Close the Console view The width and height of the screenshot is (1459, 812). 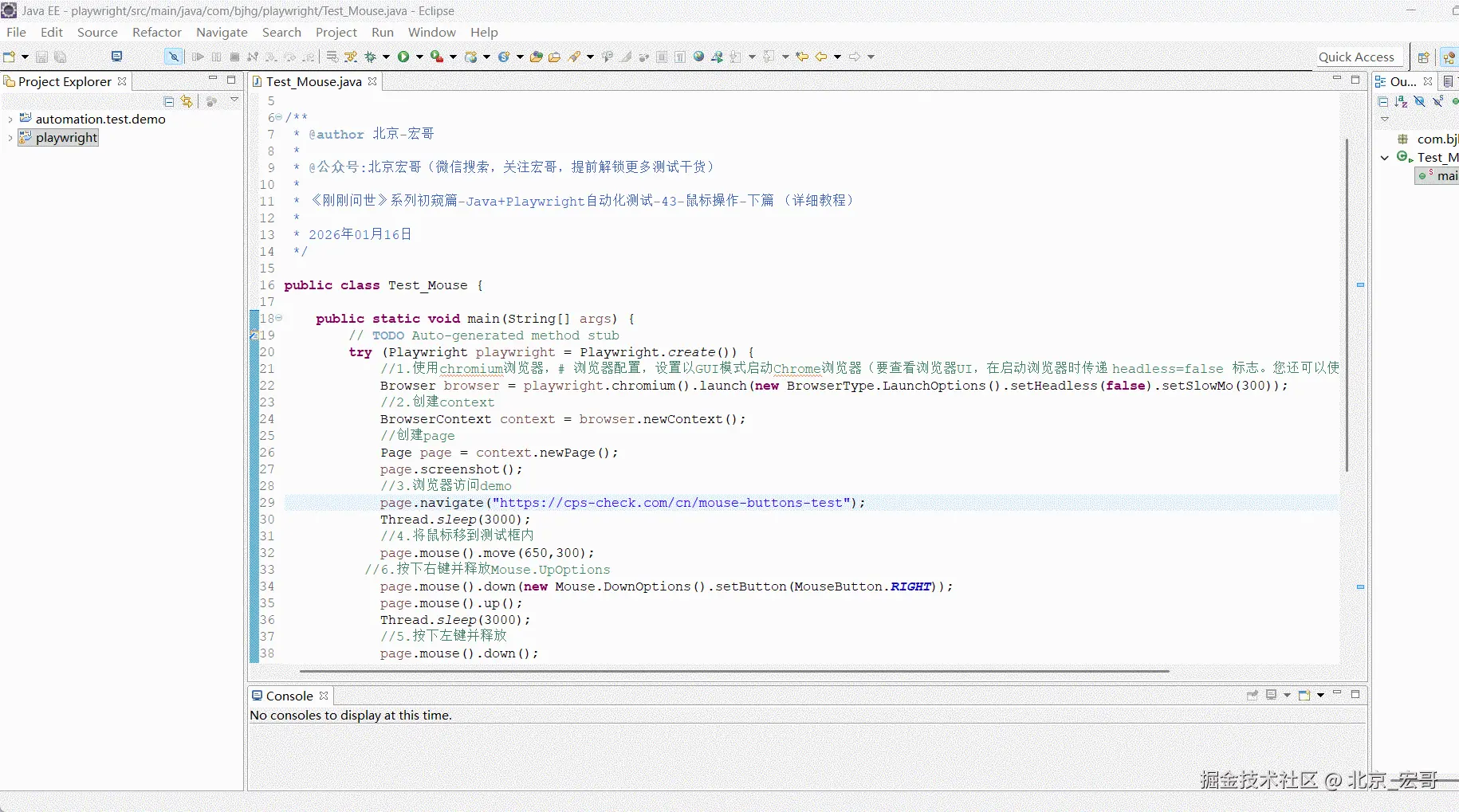(x=324, y=696)
